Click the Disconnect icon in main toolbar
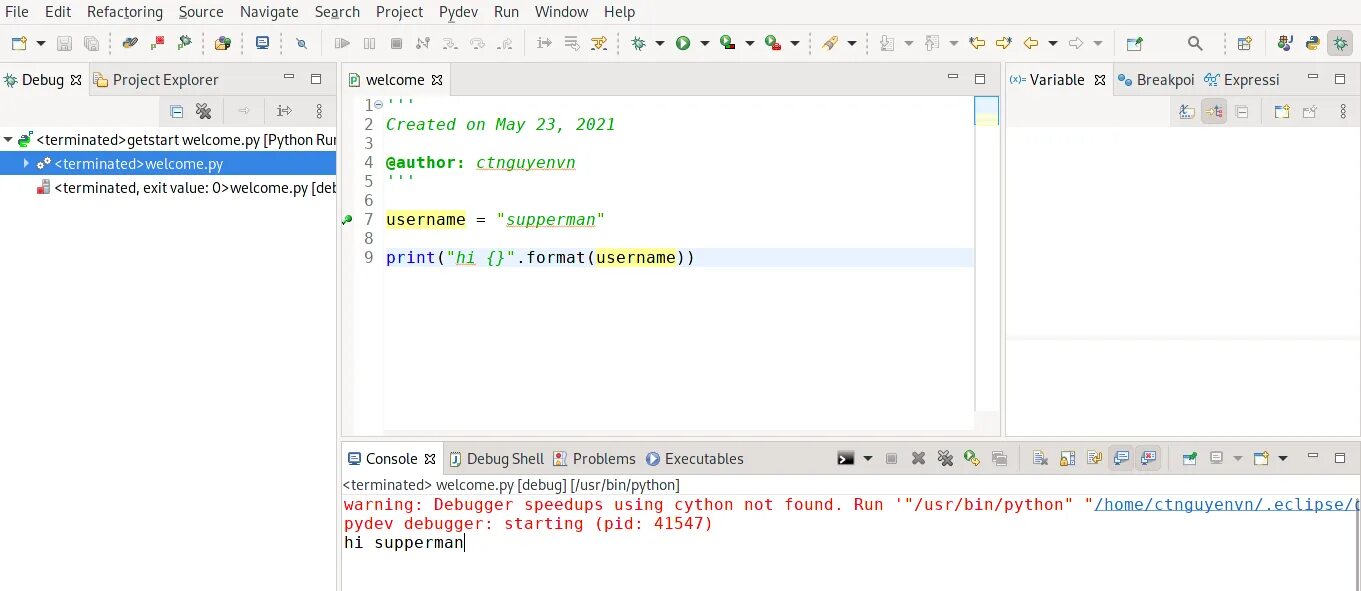 point(422,43)
